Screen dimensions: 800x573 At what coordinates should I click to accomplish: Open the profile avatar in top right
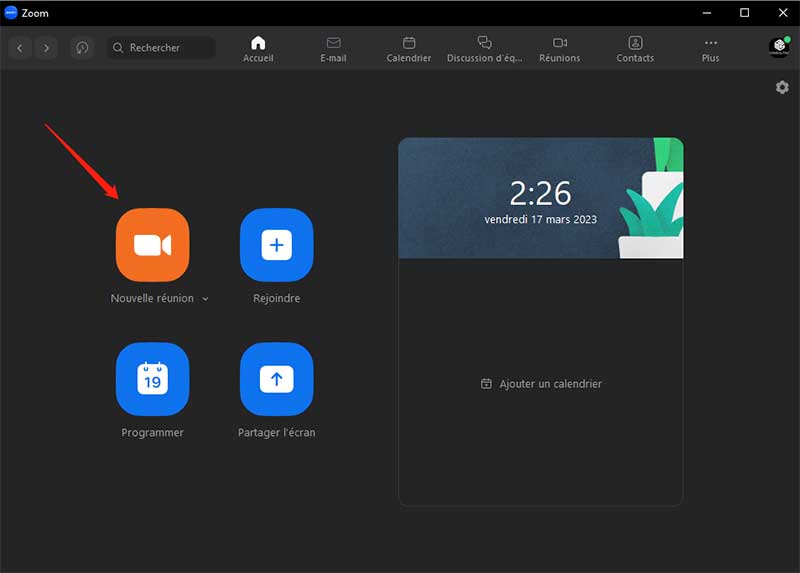point(778,48)
